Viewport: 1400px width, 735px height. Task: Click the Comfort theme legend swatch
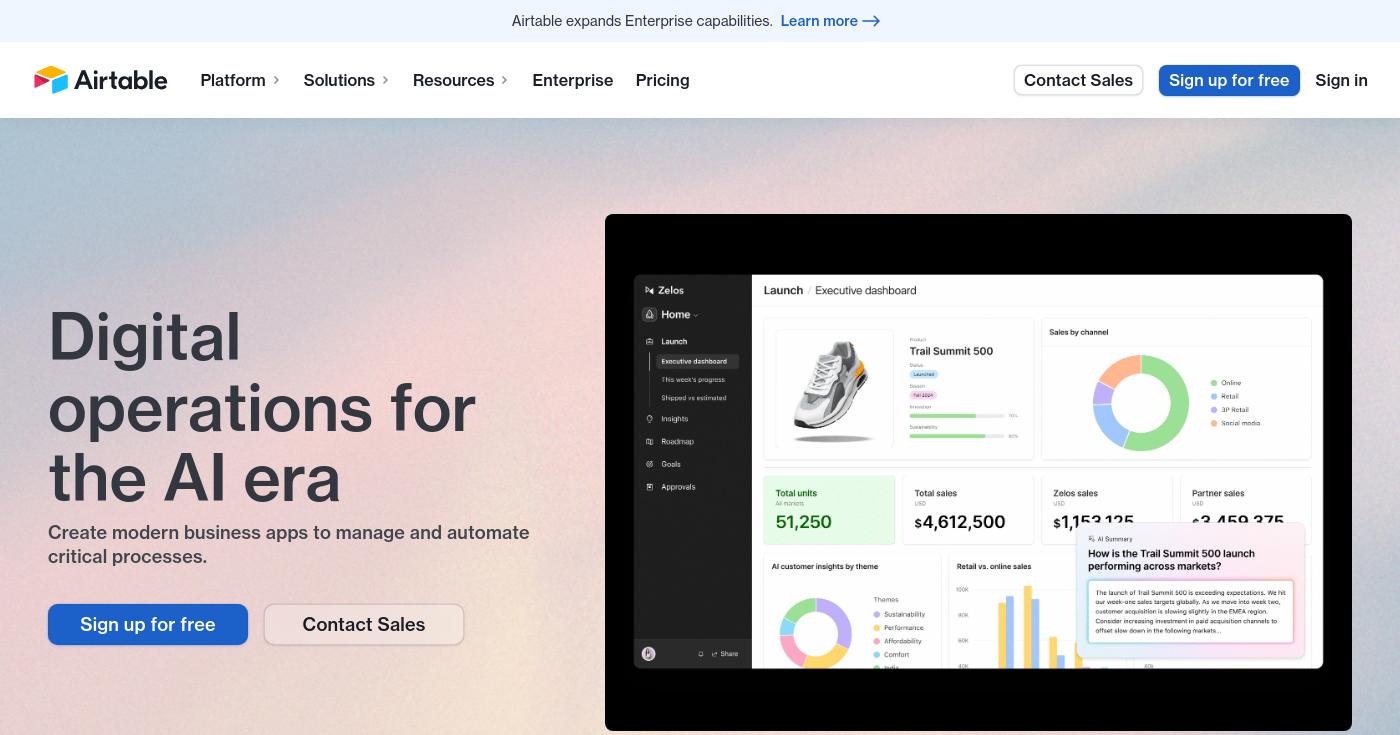(x=877, y=655)
